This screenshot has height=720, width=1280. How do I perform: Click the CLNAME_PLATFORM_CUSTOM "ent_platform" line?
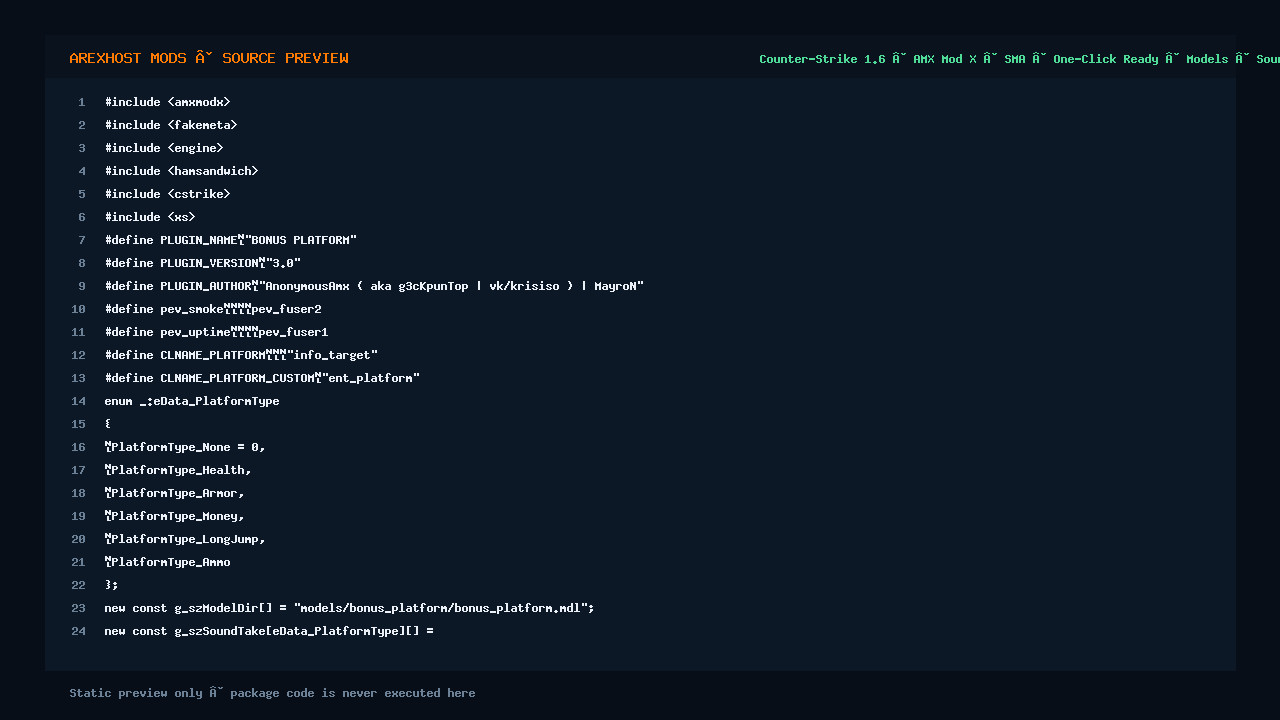262,378
